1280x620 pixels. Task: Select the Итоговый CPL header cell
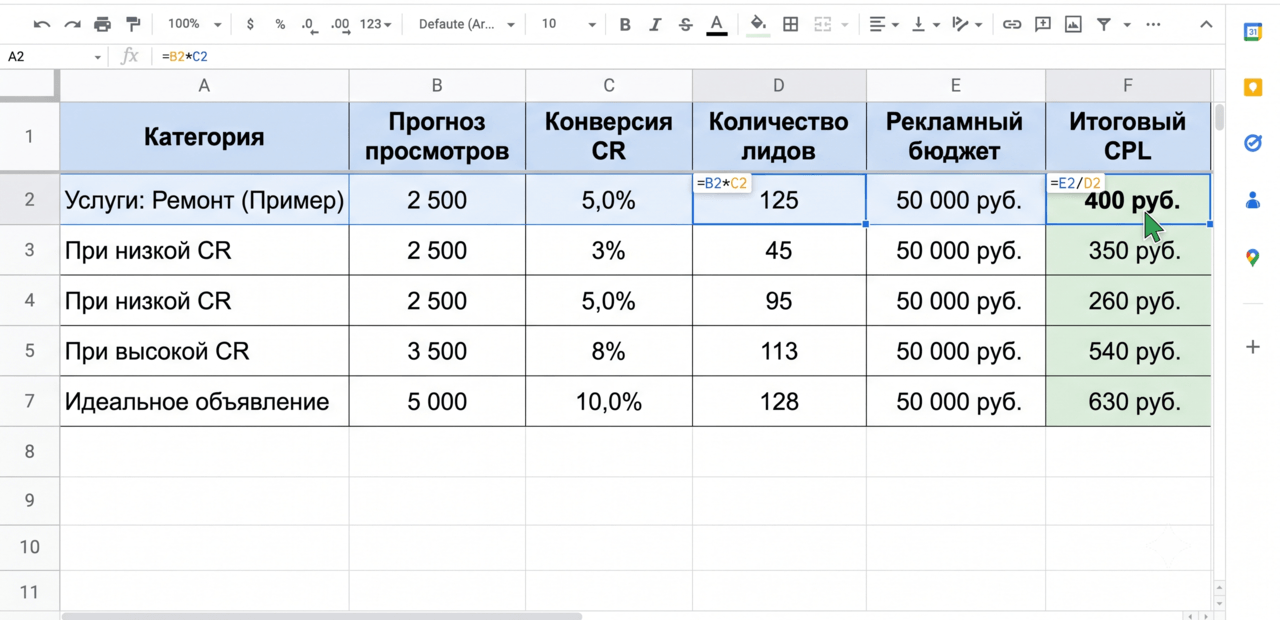tap(1128, 137)
